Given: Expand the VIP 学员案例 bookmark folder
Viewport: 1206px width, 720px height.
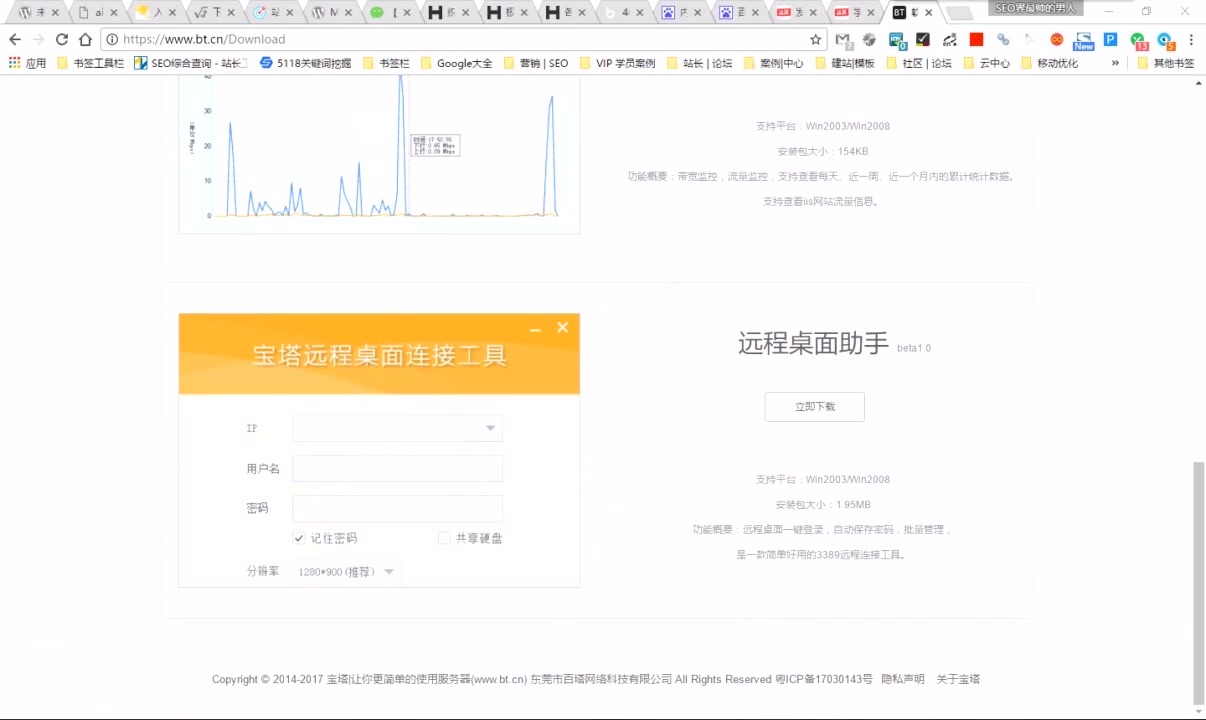Looking at the screenshot, I should tap(617, 63).
